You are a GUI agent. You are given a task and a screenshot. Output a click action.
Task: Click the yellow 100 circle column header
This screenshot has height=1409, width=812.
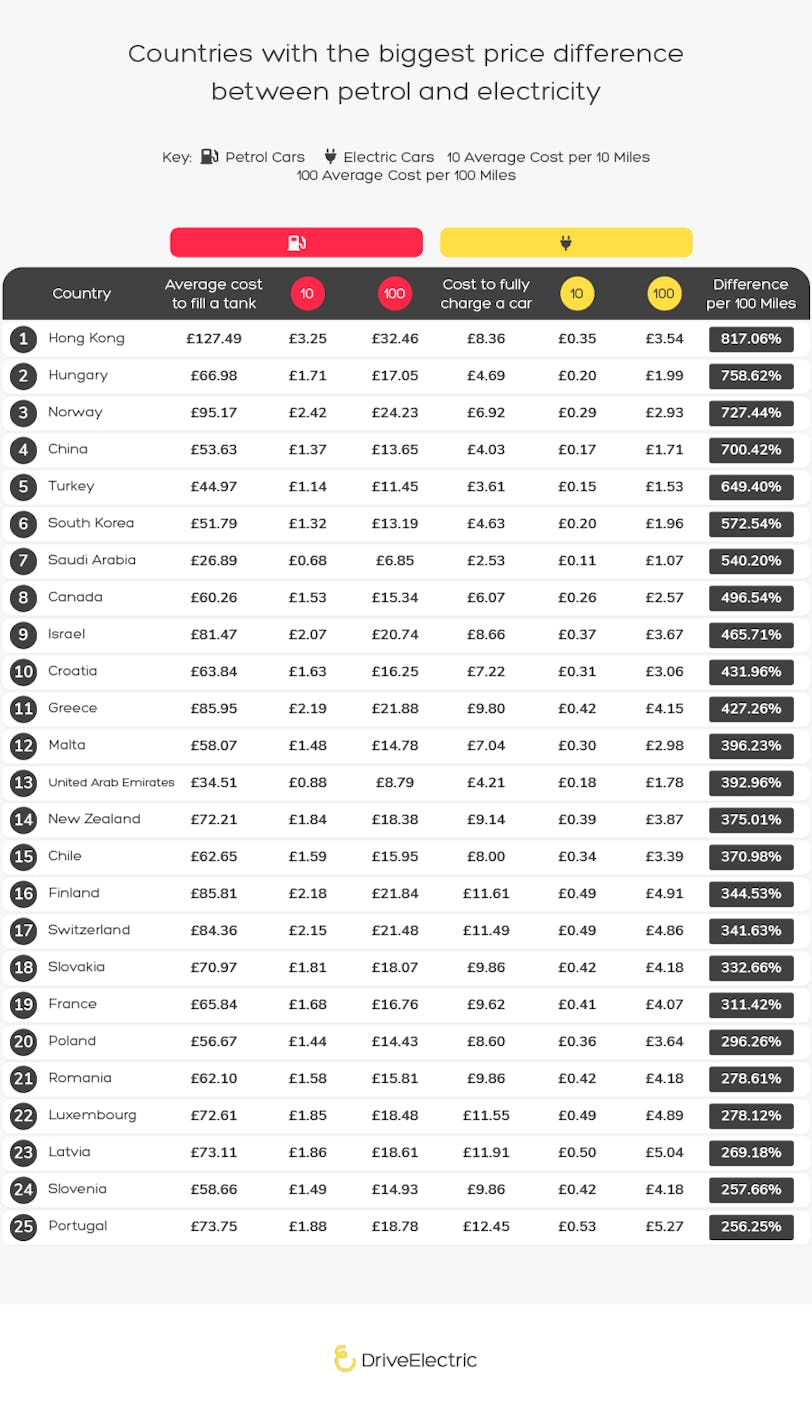click(x=664, y=294)
